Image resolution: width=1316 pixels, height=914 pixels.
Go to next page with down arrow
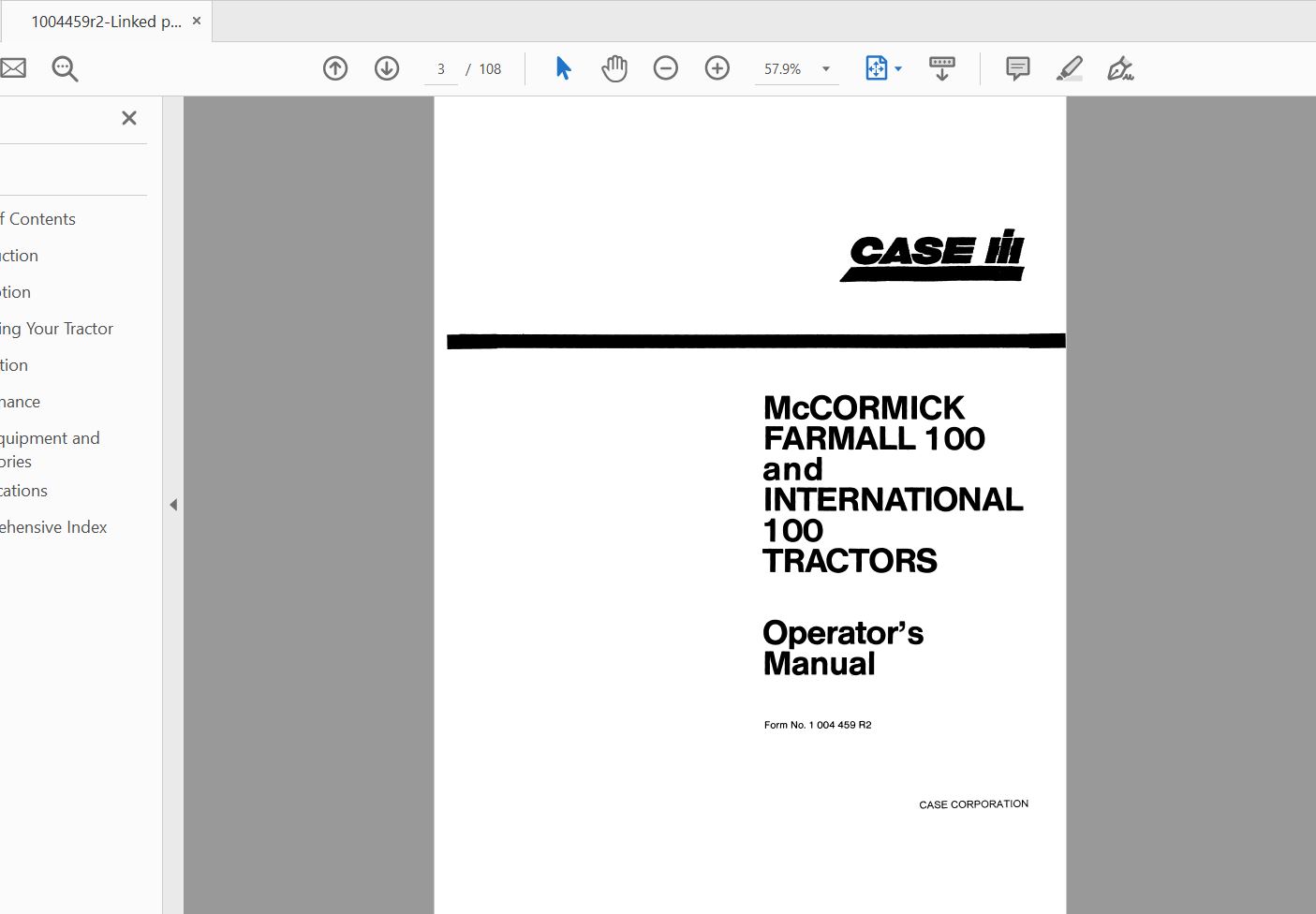tap(387, 68)
